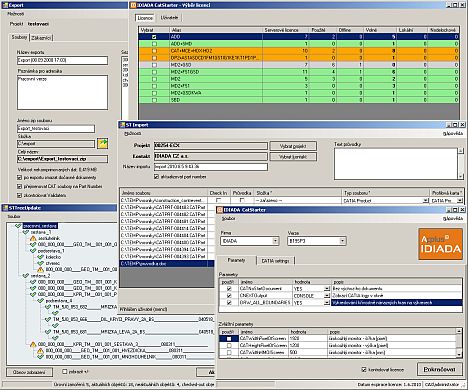Viewport: 468px width, 390px height.
Task: Tick the SBD licence row checkbox
Action: [x=154, y=100]
